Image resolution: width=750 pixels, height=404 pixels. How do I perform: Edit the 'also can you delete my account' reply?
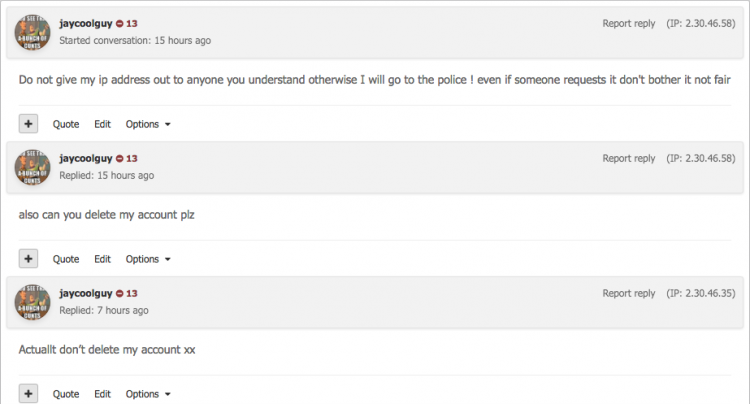pos(102,259)
